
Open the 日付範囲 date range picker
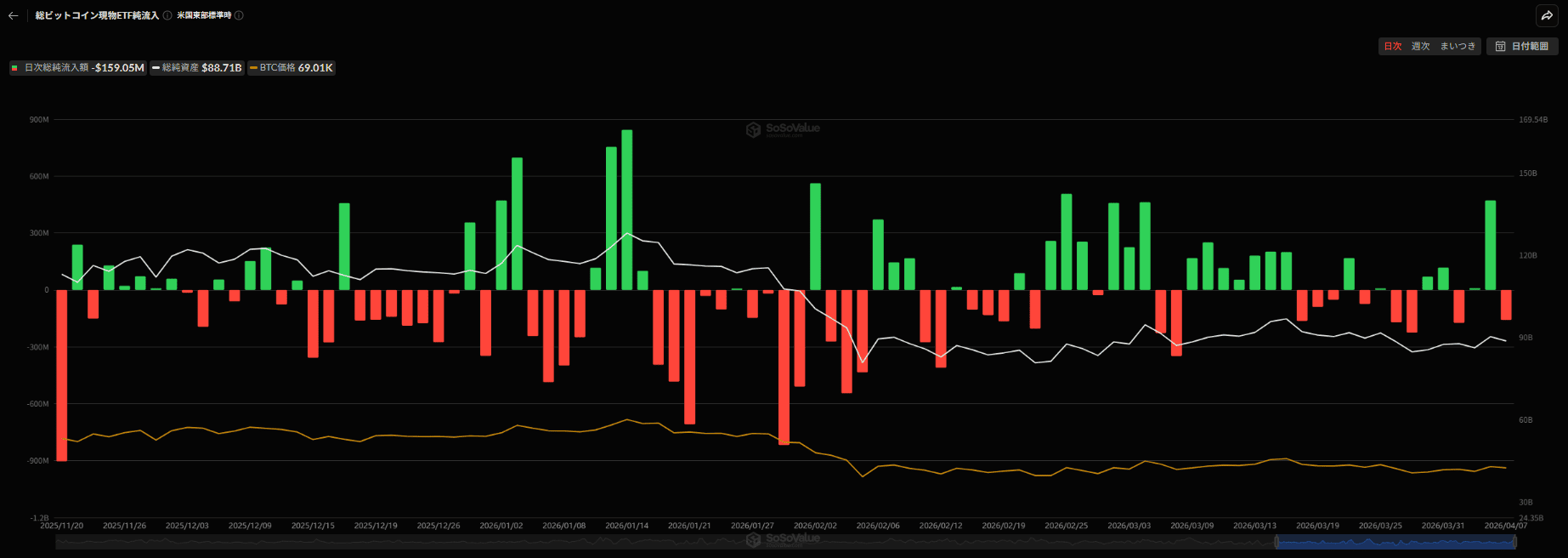1522,46
